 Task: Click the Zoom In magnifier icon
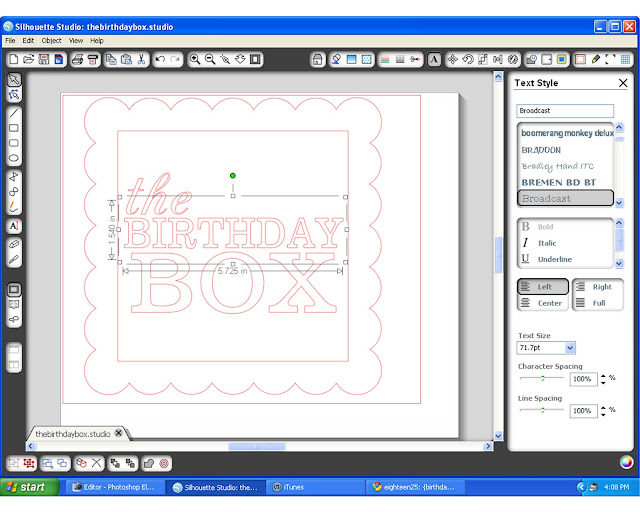point(195,60)
